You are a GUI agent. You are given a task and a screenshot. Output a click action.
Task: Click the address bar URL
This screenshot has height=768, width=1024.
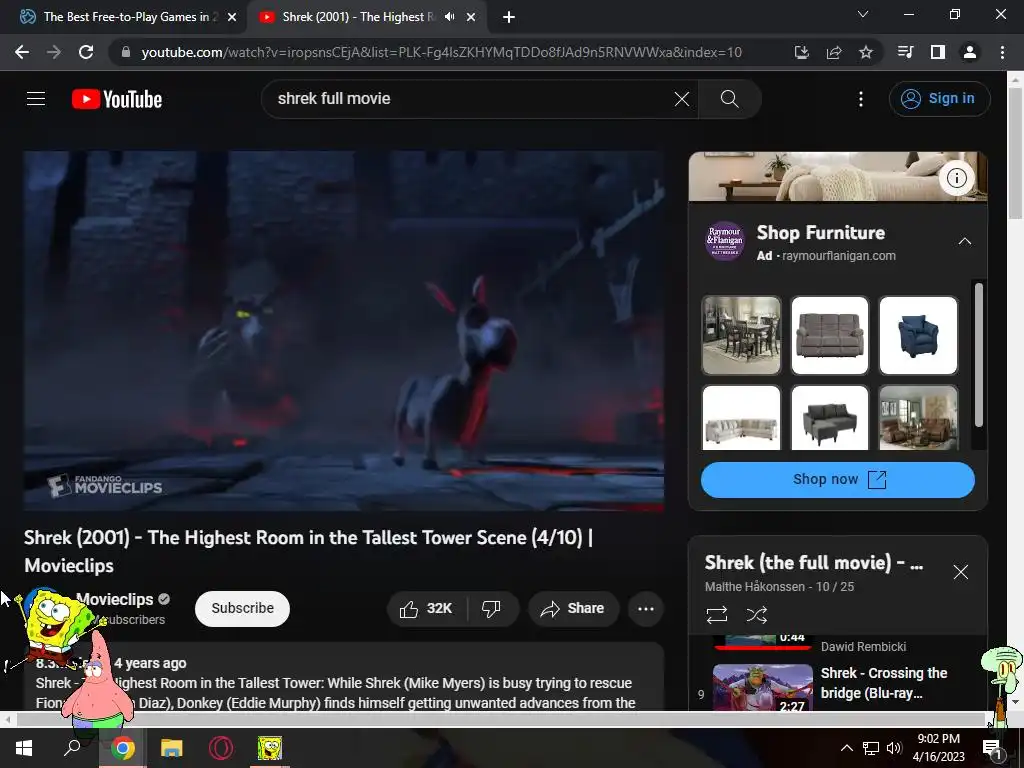pos(441,52)
